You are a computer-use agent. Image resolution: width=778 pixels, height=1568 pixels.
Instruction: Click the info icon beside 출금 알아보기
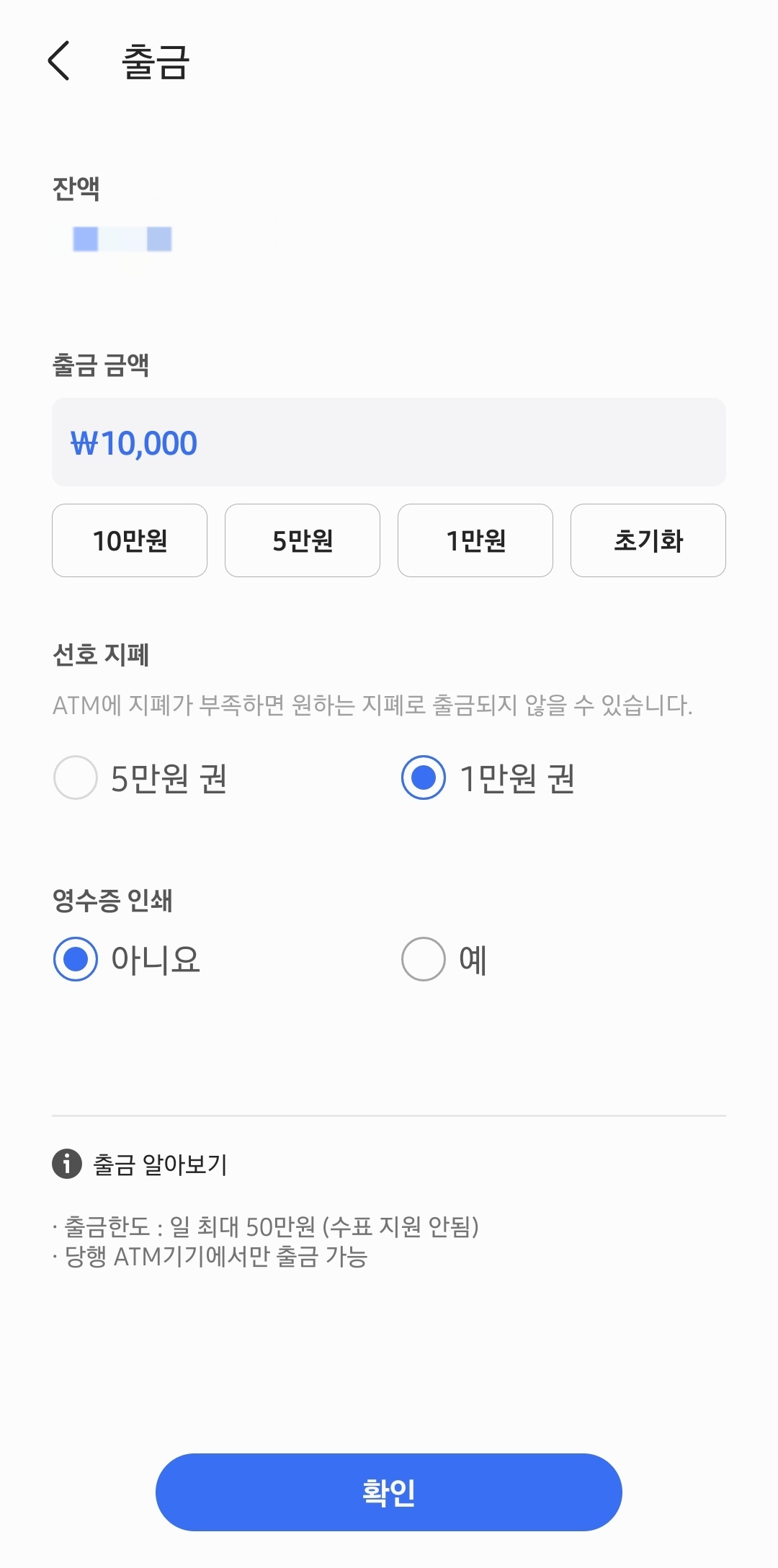67,1163
